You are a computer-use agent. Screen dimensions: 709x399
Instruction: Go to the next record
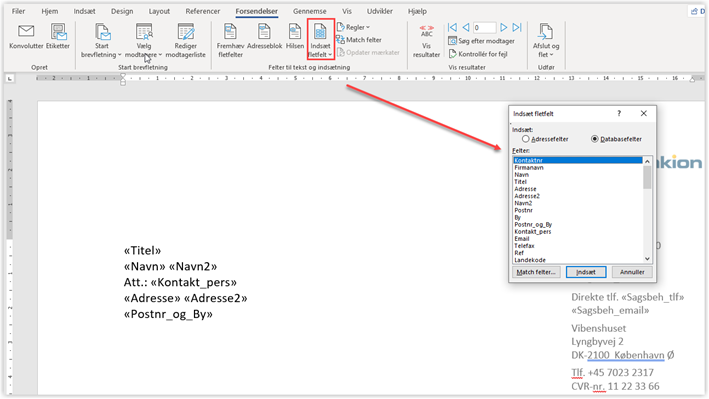point(503,28)
